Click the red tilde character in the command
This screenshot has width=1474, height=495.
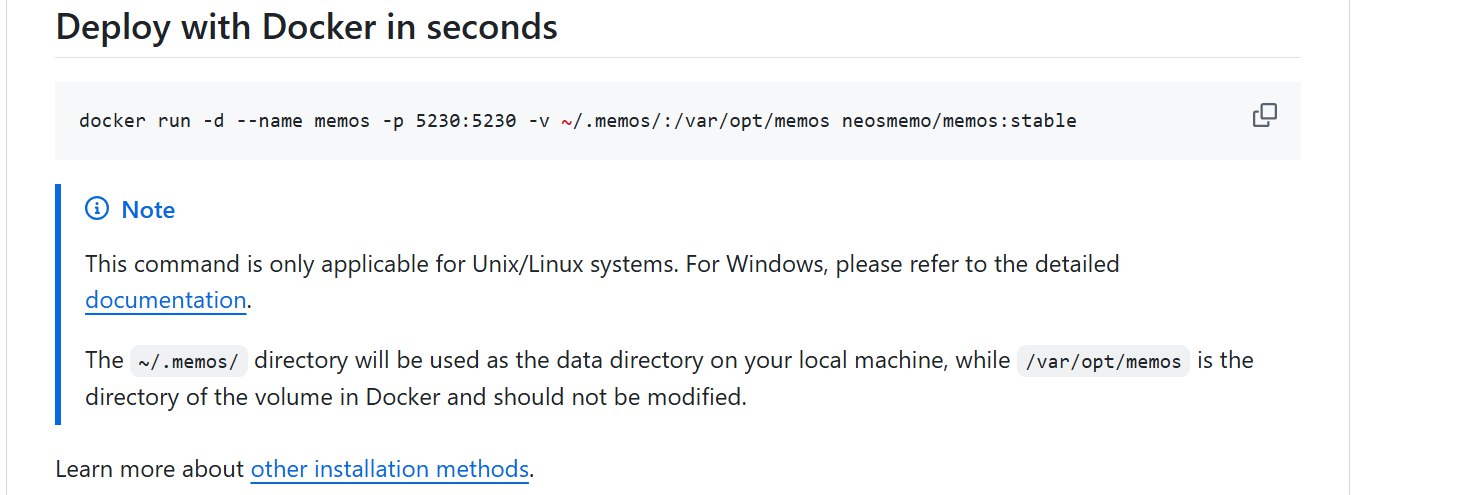click(x=566, y=121)
